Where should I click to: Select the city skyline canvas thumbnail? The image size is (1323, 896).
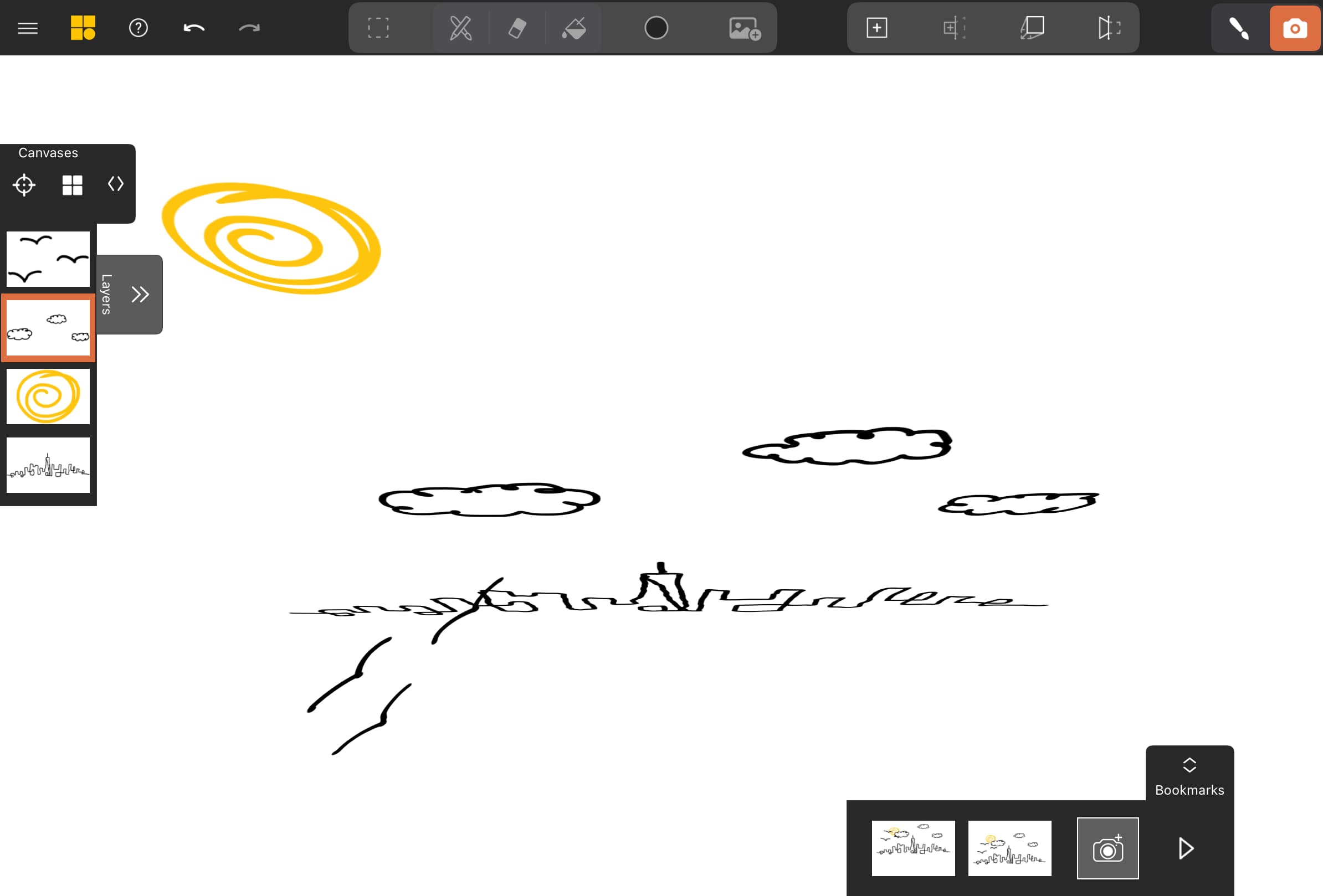tap(48, 465)
